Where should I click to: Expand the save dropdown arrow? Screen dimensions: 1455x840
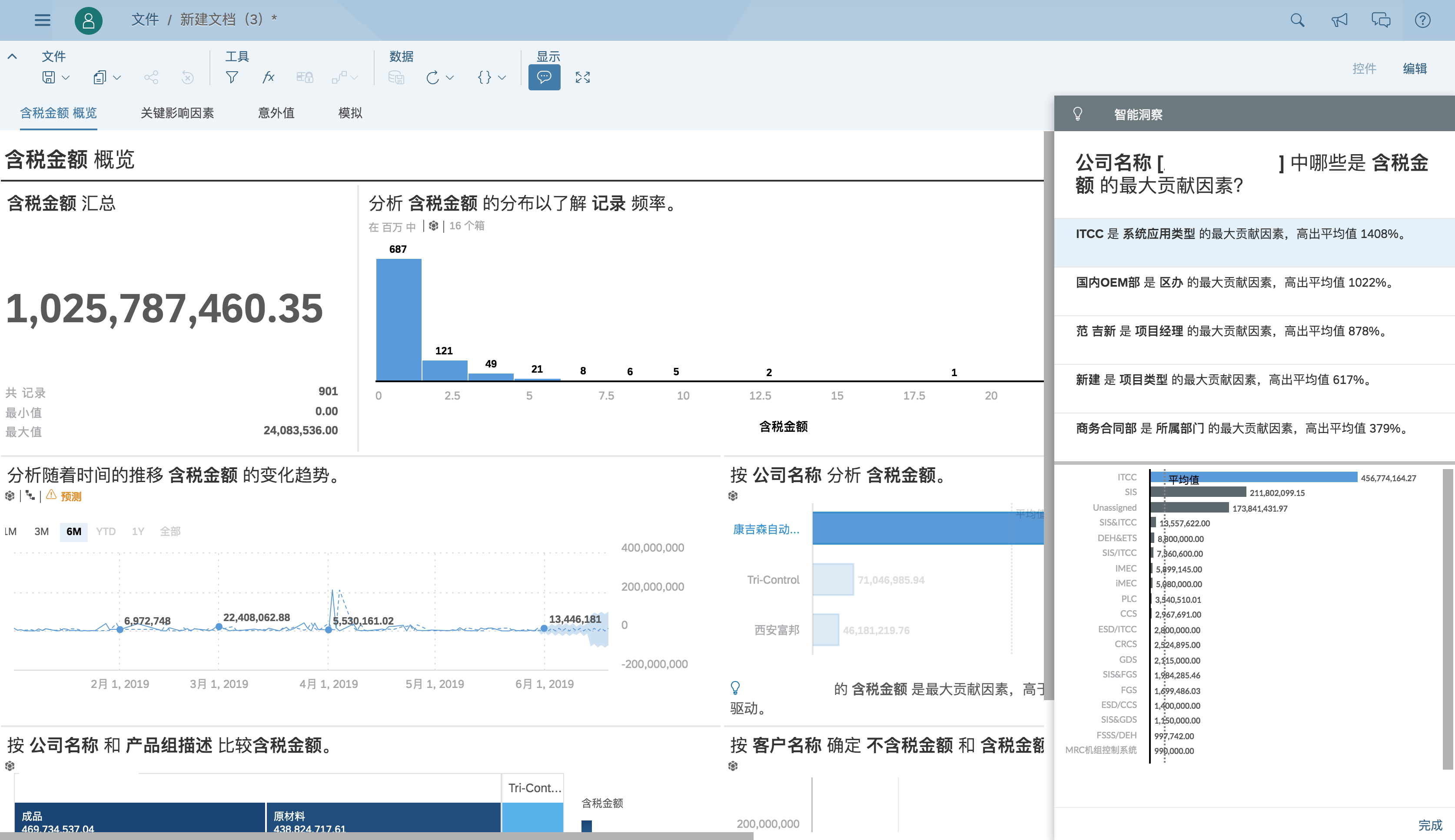65,77
